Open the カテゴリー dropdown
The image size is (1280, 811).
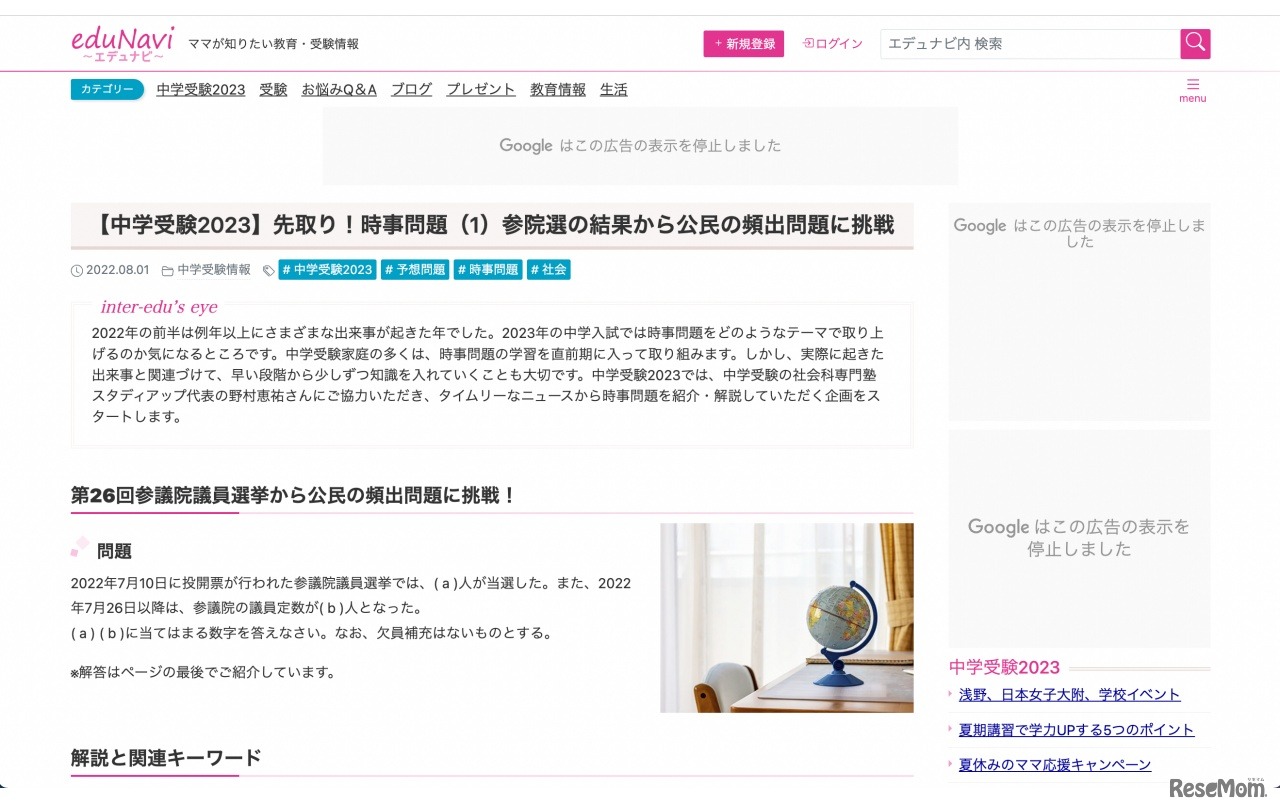click(106, 89)
